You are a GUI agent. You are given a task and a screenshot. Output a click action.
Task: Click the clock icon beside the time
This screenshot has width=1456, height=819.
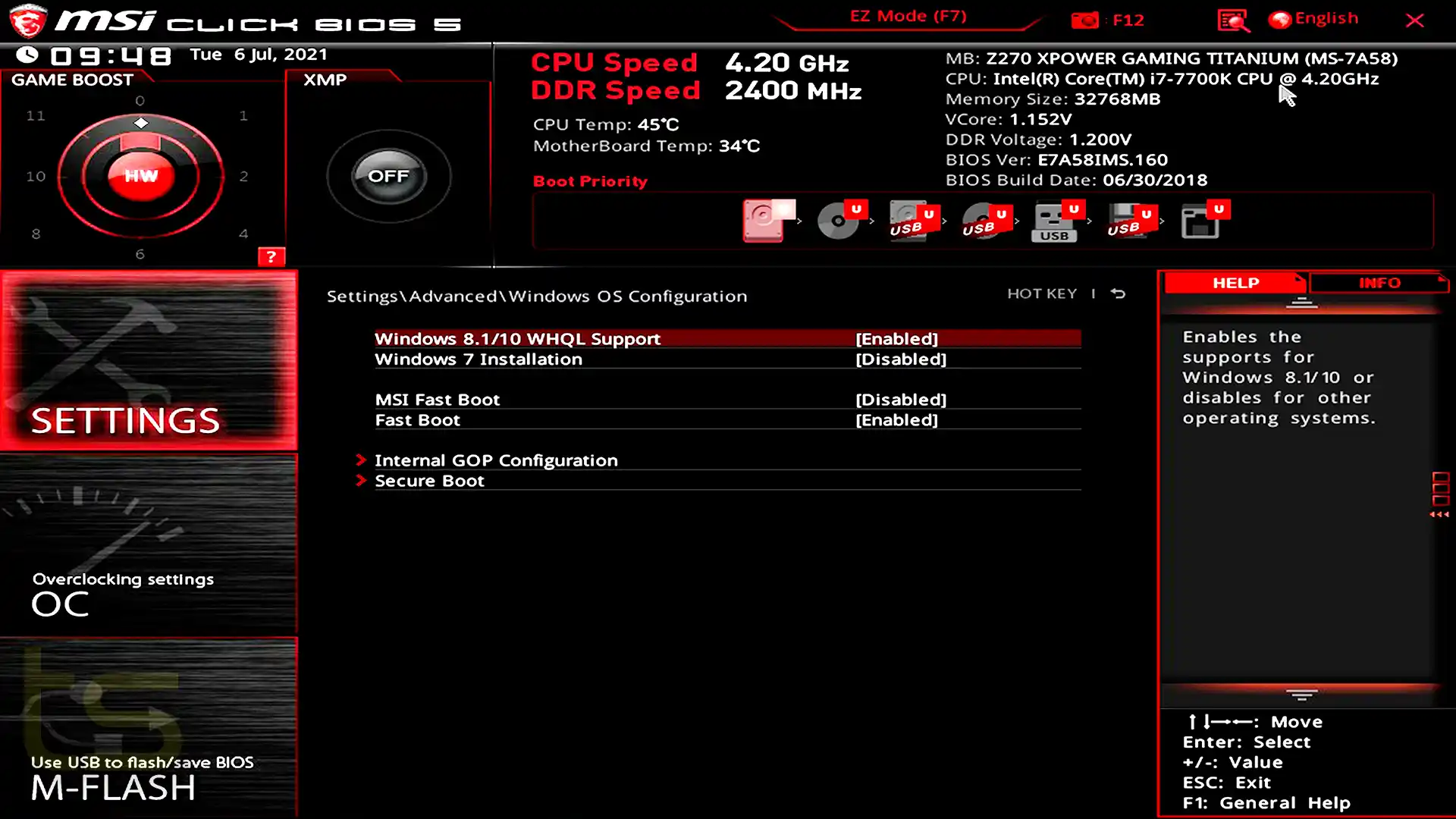point(27,55)
